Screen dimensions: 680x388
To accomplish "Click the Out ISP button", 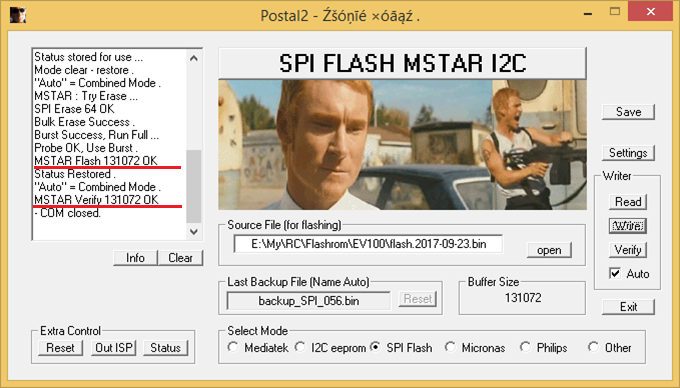I will (114, 348).
